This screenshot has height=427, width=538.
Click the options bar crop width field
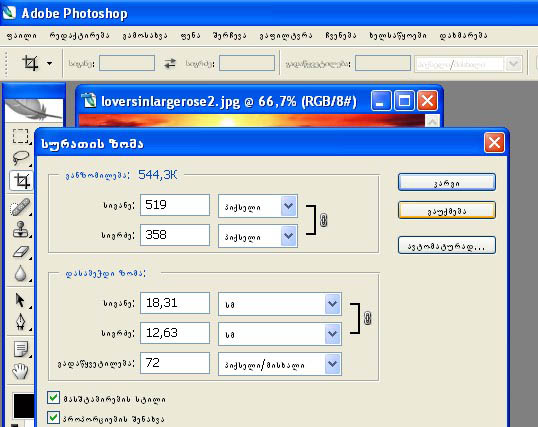127,64
